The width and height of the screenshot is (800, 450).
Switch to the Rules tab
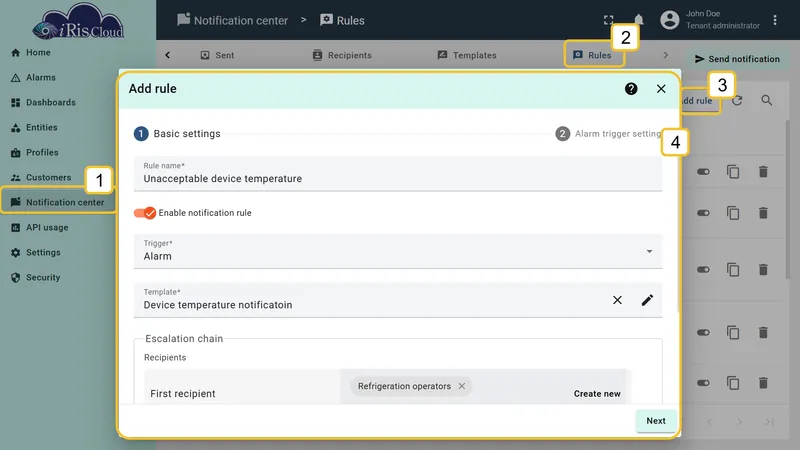593,55
